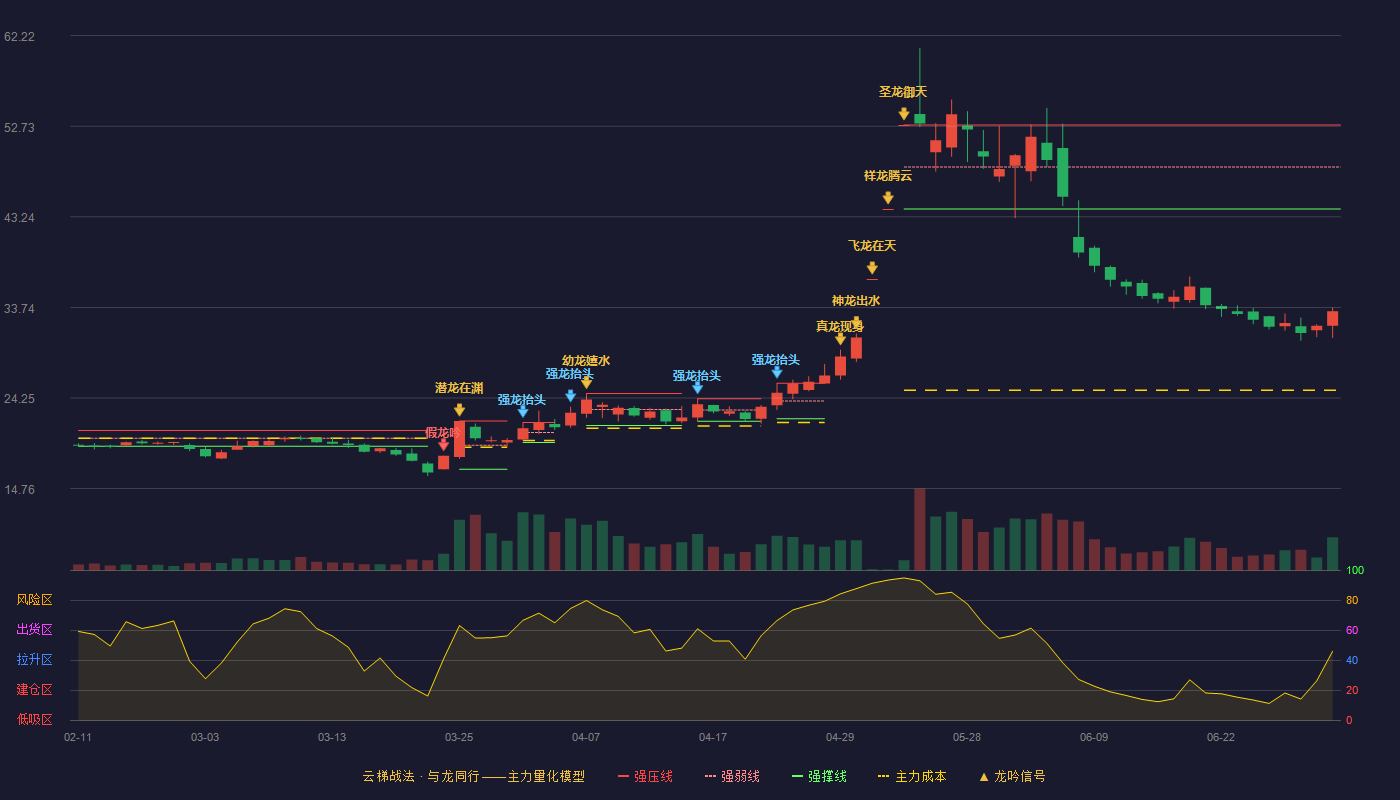The image size is (1400, 800).
Task: Click the 52.73 price axis label
Action: [19, 127]
